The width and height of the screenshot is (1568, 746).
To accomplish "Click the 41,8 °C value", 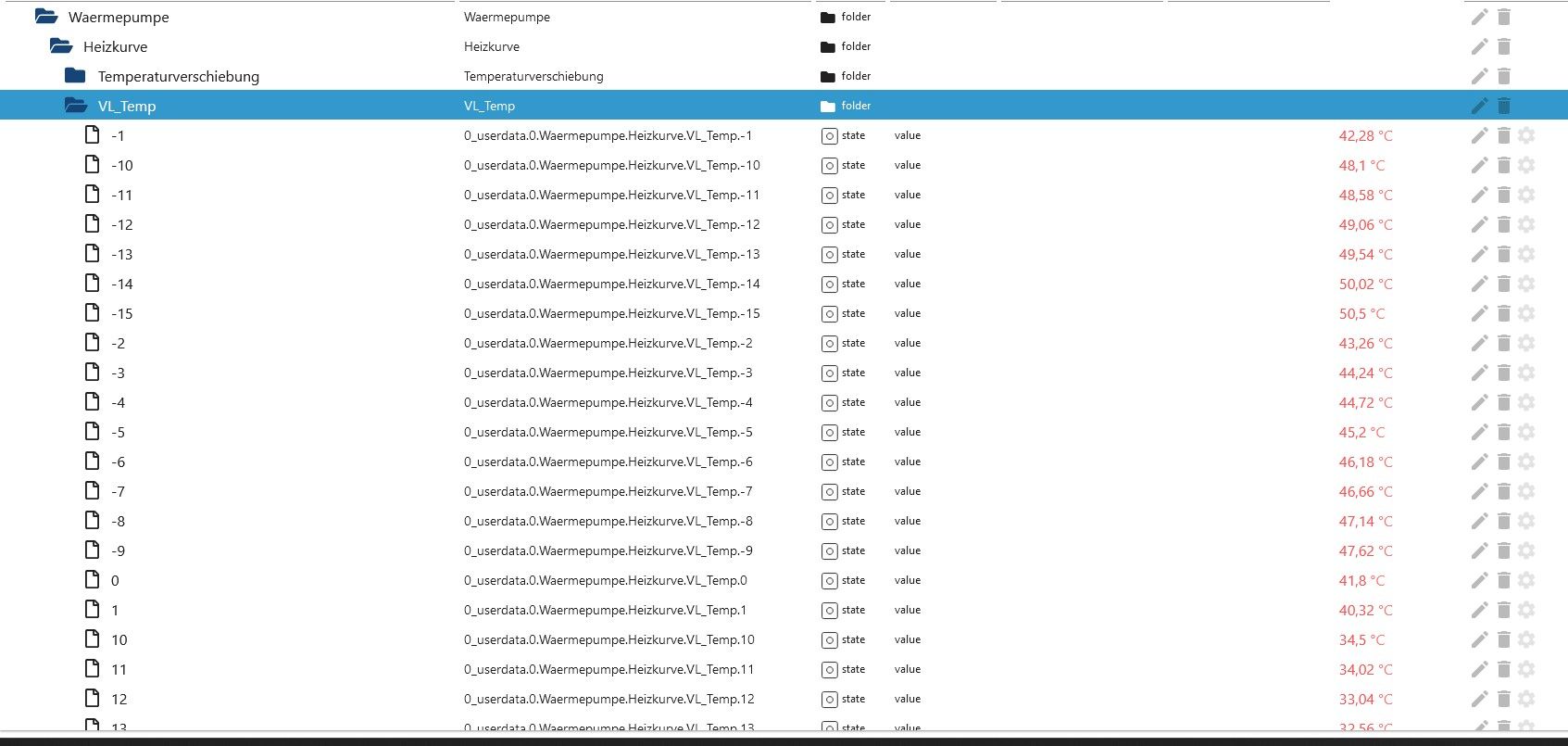I will 1361,580.
